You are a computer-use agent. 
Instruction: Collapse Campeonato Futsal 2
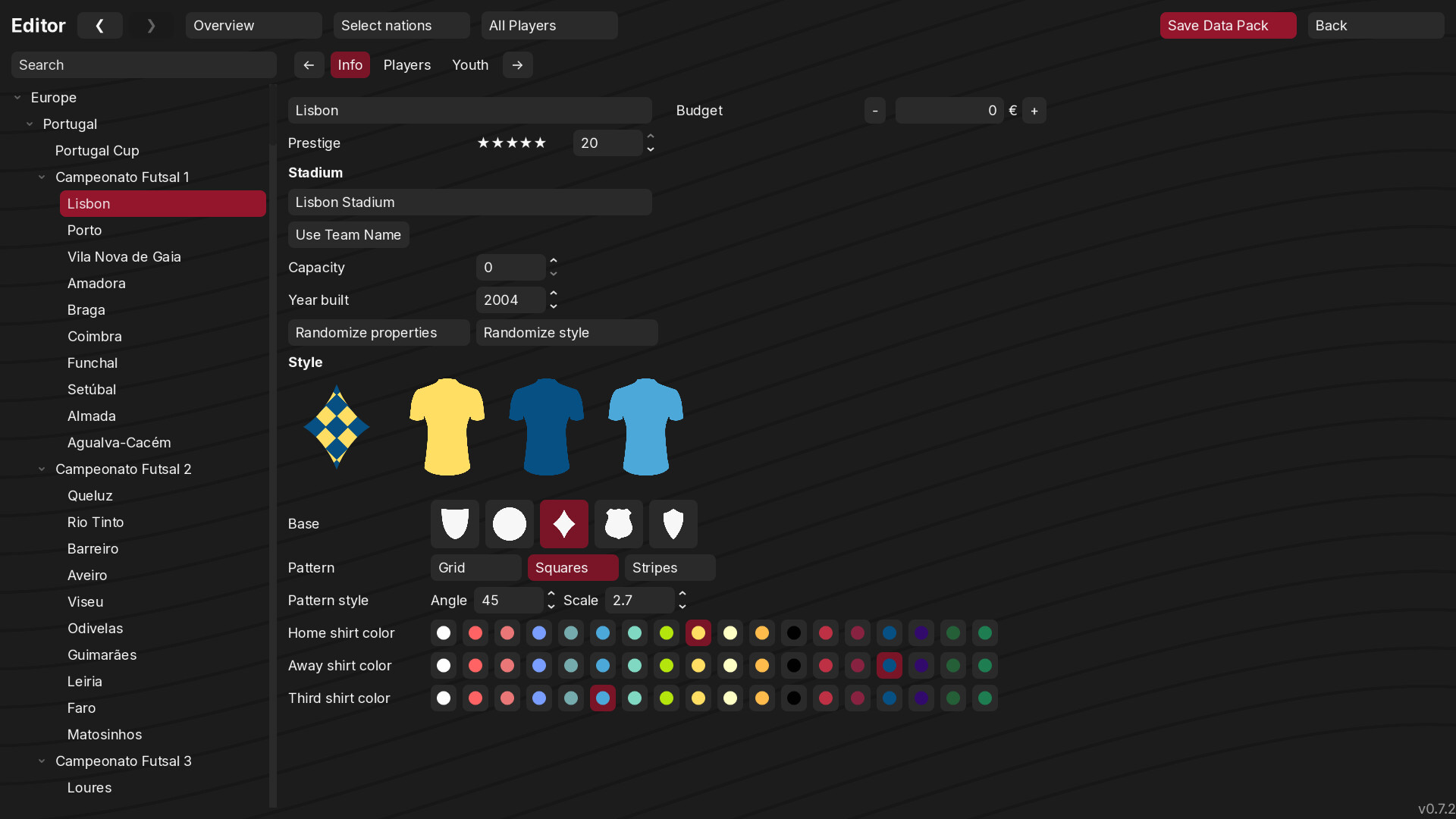pyautogui.click(x=42, y=469)
